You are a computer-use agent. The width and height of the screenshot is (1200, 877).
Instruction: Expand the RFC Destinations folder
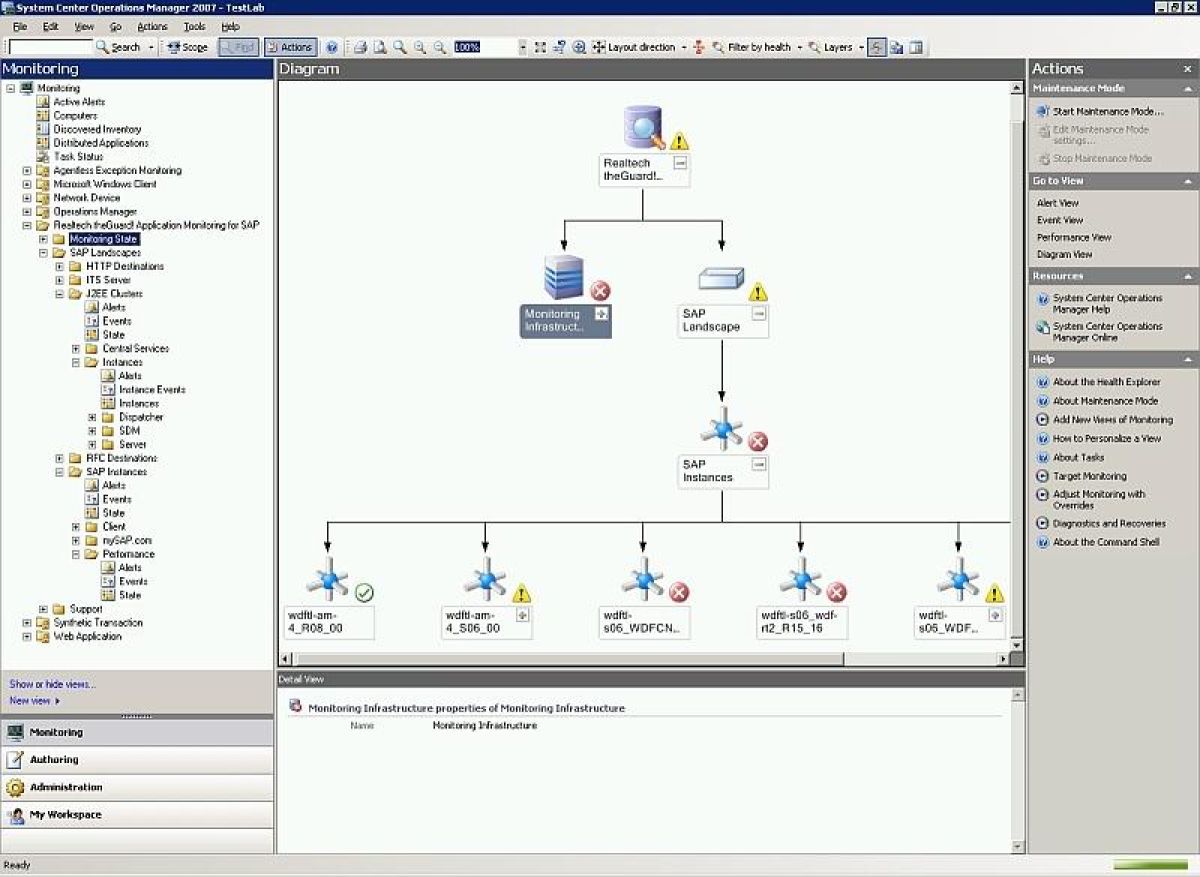pyautogui.click(x=60, y=457)
